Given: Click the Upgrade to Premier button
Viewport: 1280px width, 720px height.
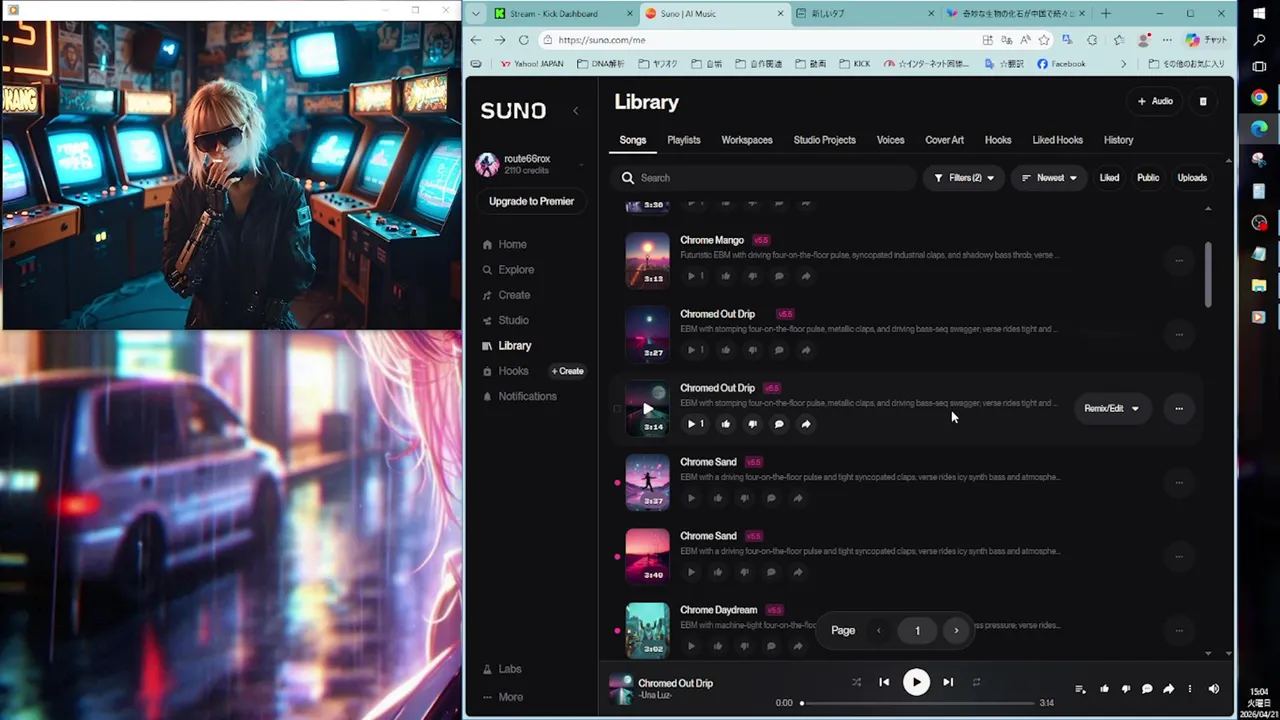Looking at the screenshot, I should pyautogui.click(x=531, y=201).
